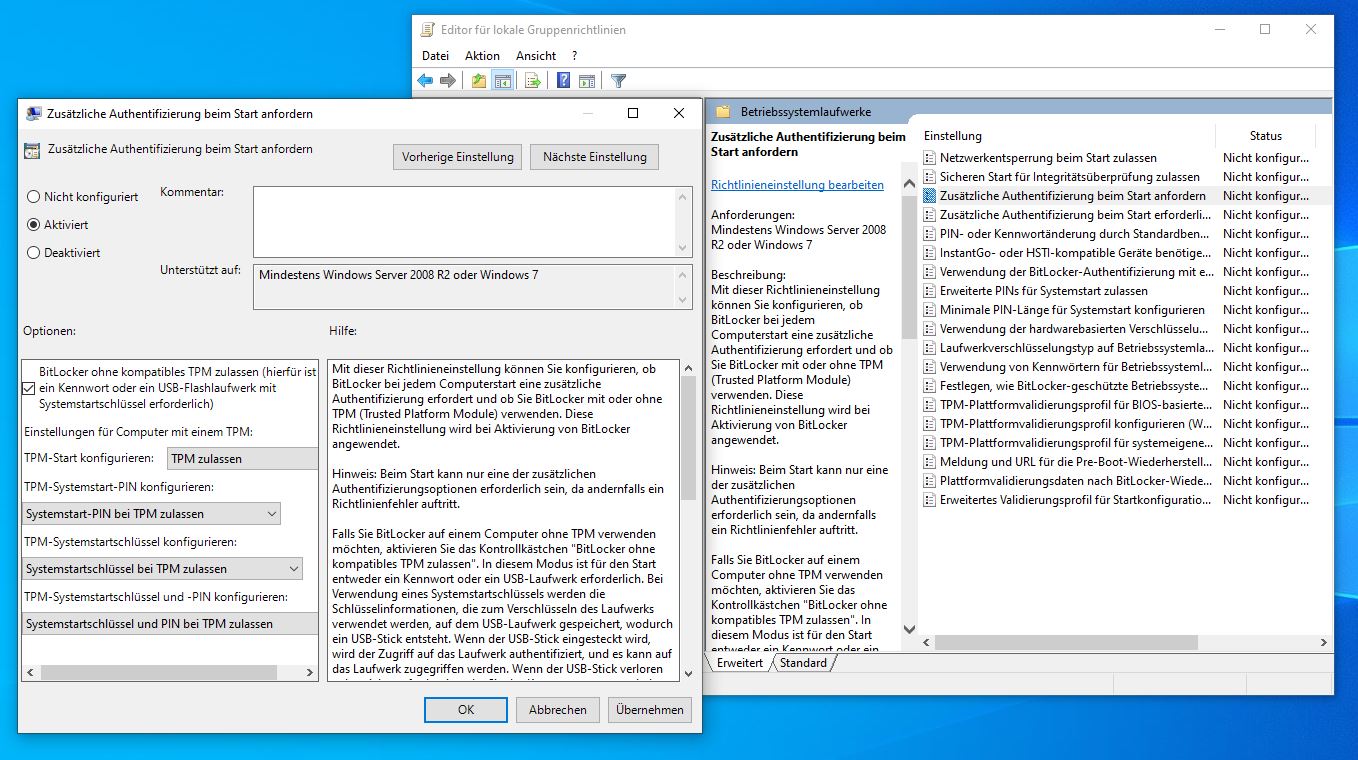Select the 'Nicht konfiguriert' radio button
The width and height of the screenshot is (1358, 760).
(x=34, y=198)
